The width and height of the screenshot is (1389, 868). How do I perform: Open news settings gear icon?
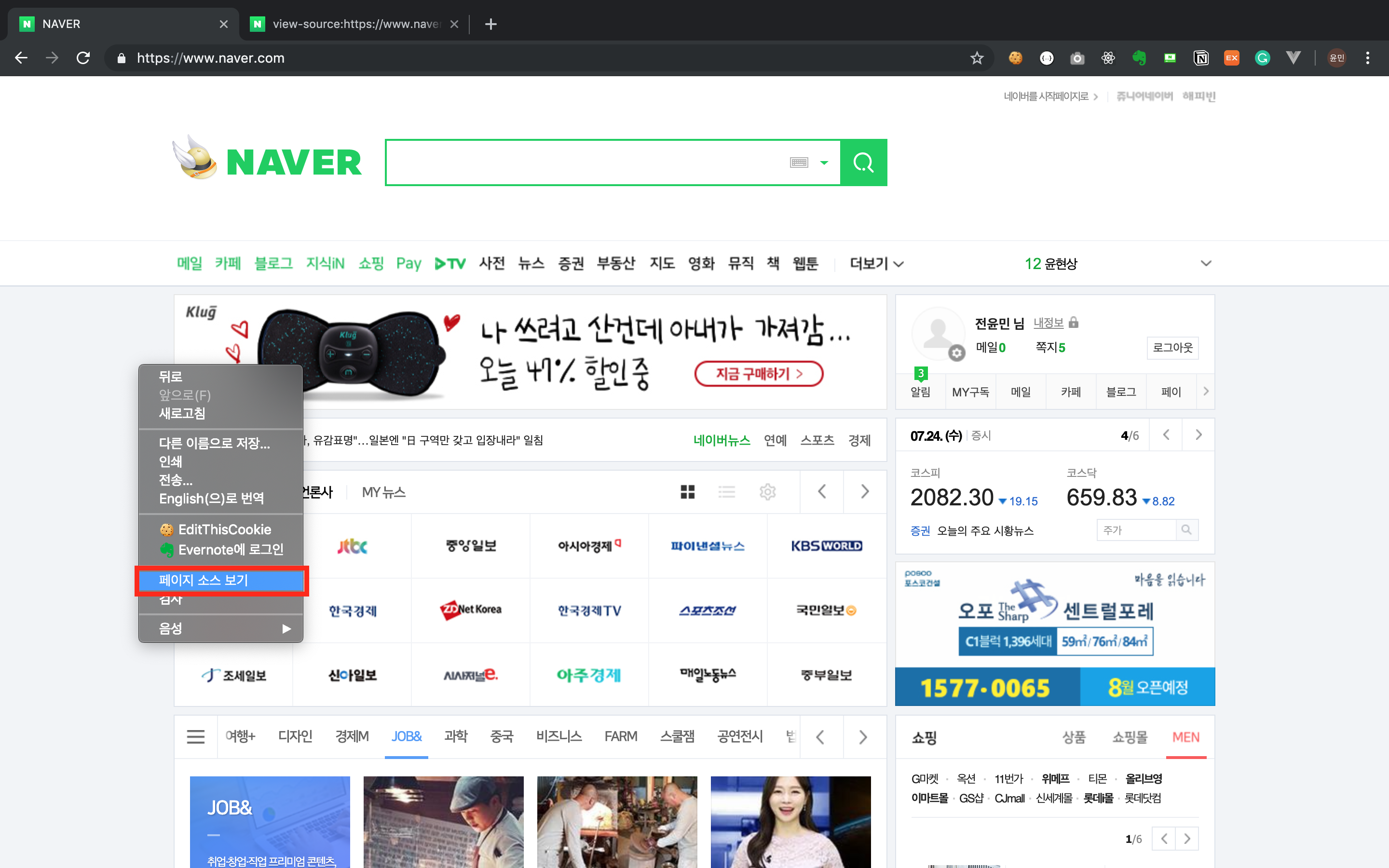[x=767, y=492]
